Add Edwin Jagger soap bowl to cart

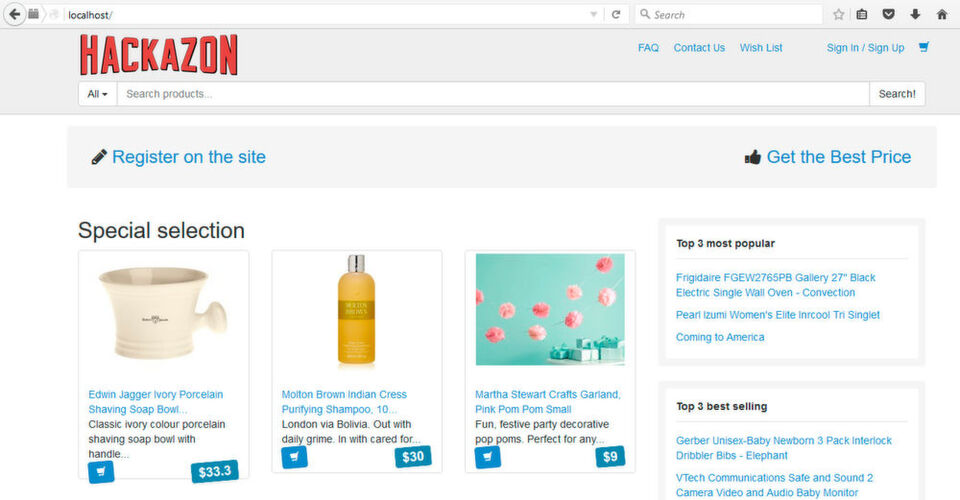(101, 471)
